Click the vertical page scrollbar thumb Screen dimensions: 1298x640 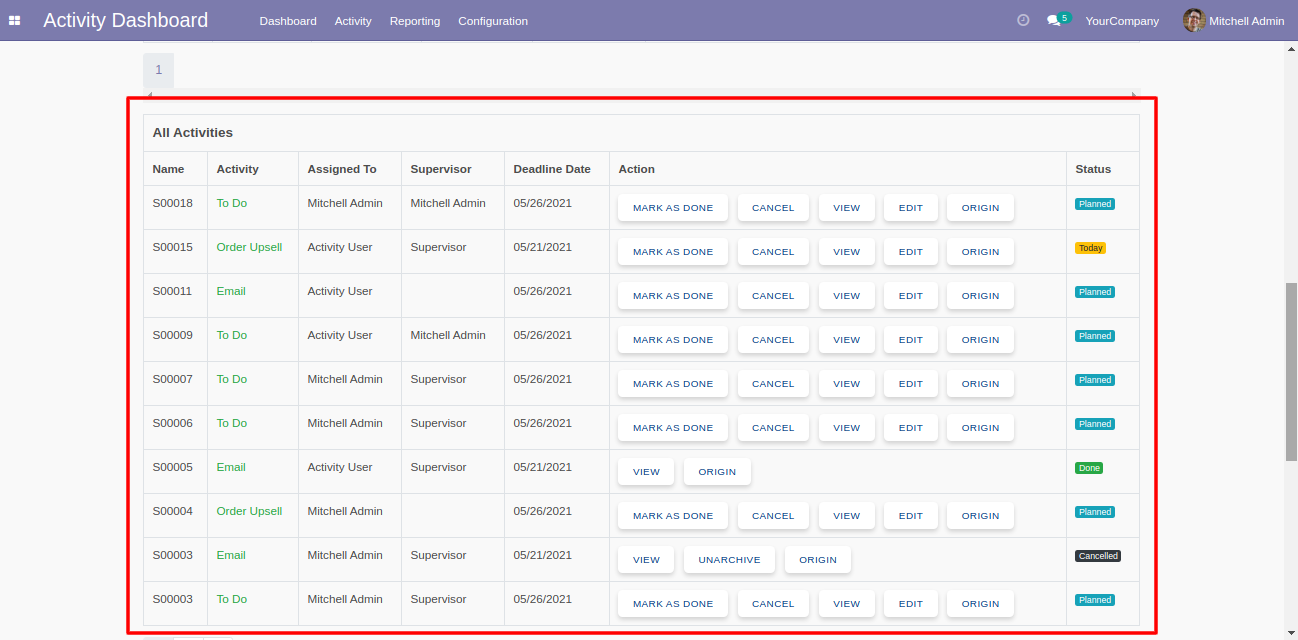[1291, 372]
